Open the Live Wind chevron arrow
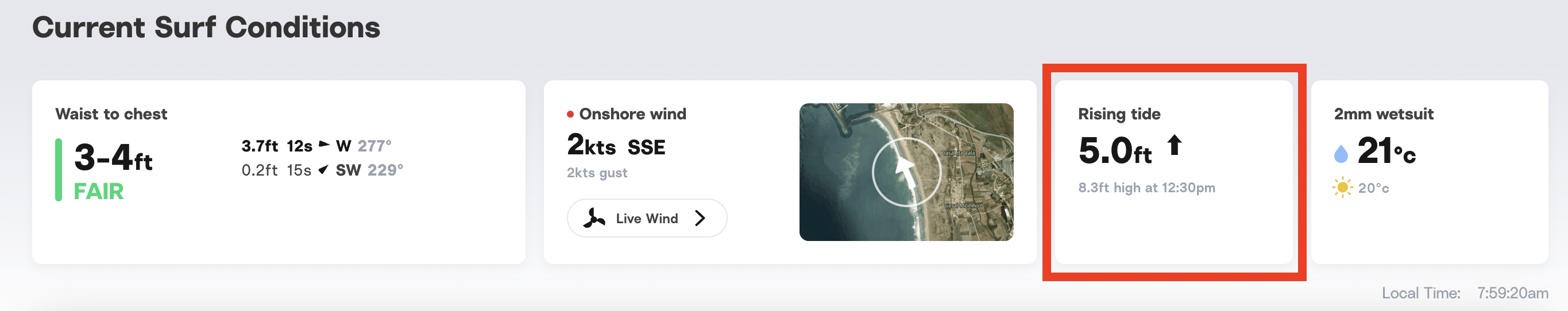Screen dimensions: 1568x311 700,218
